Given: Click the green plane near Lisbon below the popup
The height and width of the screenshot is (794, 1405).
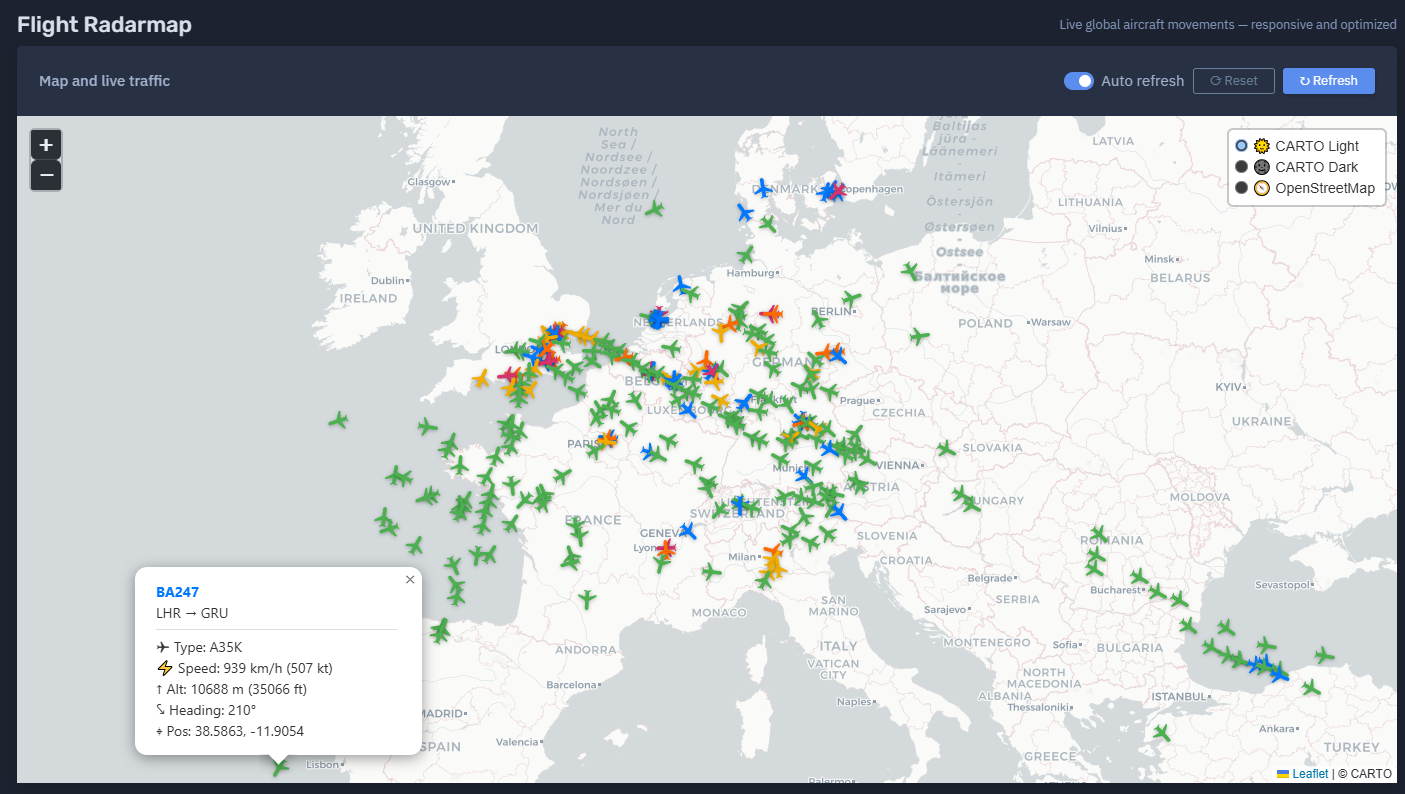Looking at the screenshot, I should point(281,767).
